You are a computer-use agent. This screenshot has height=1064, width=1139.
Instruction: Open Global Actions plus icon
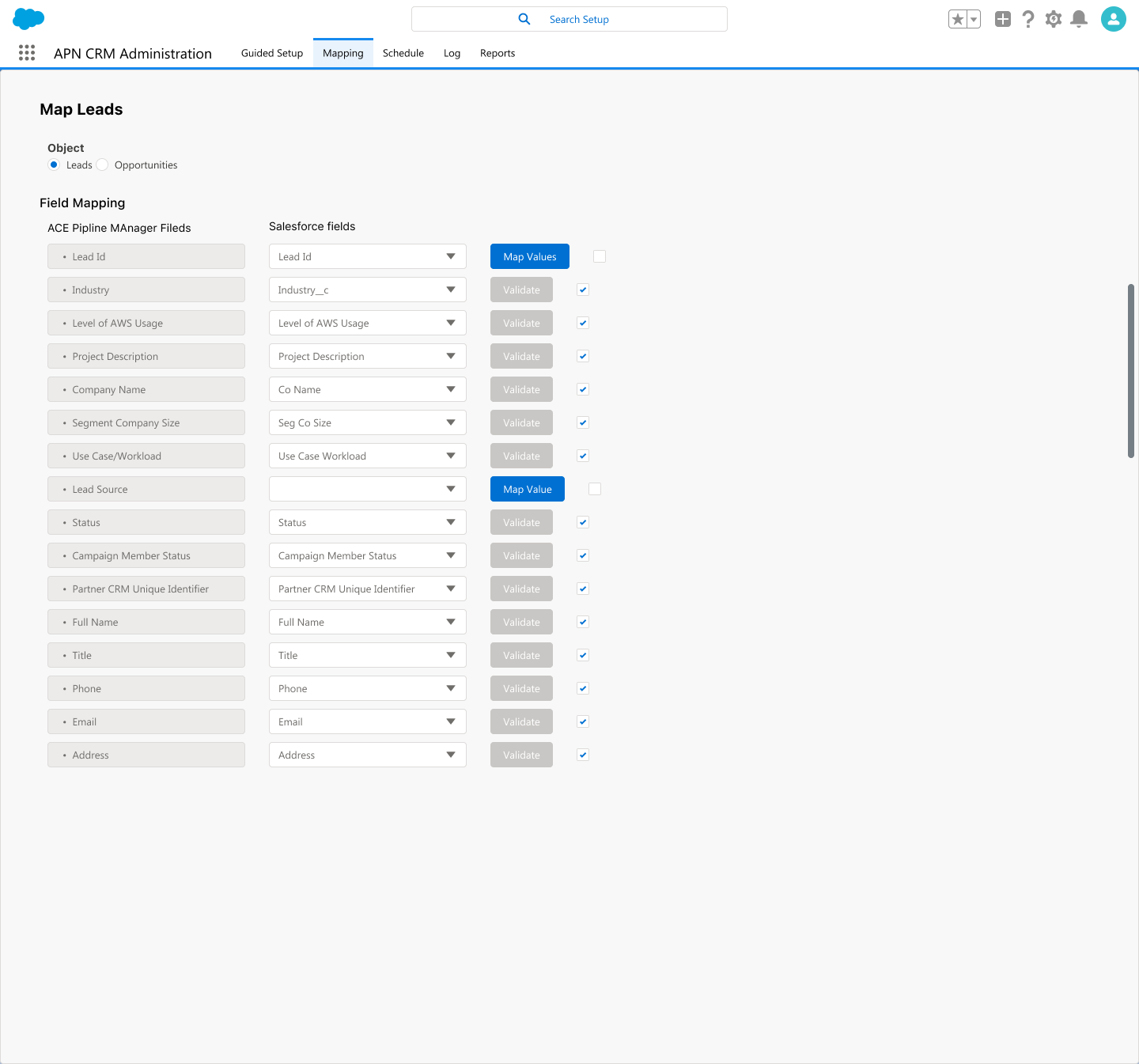point(1003,19)
